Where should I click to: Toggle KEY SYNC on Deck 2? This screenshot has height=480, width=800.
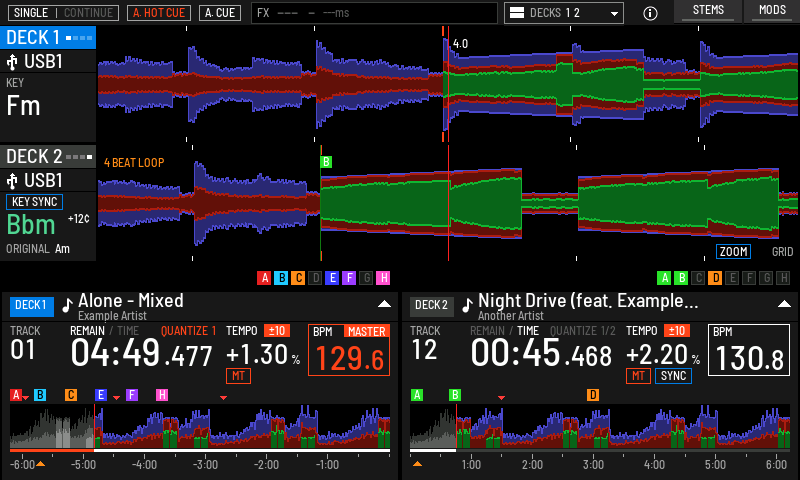34,202
